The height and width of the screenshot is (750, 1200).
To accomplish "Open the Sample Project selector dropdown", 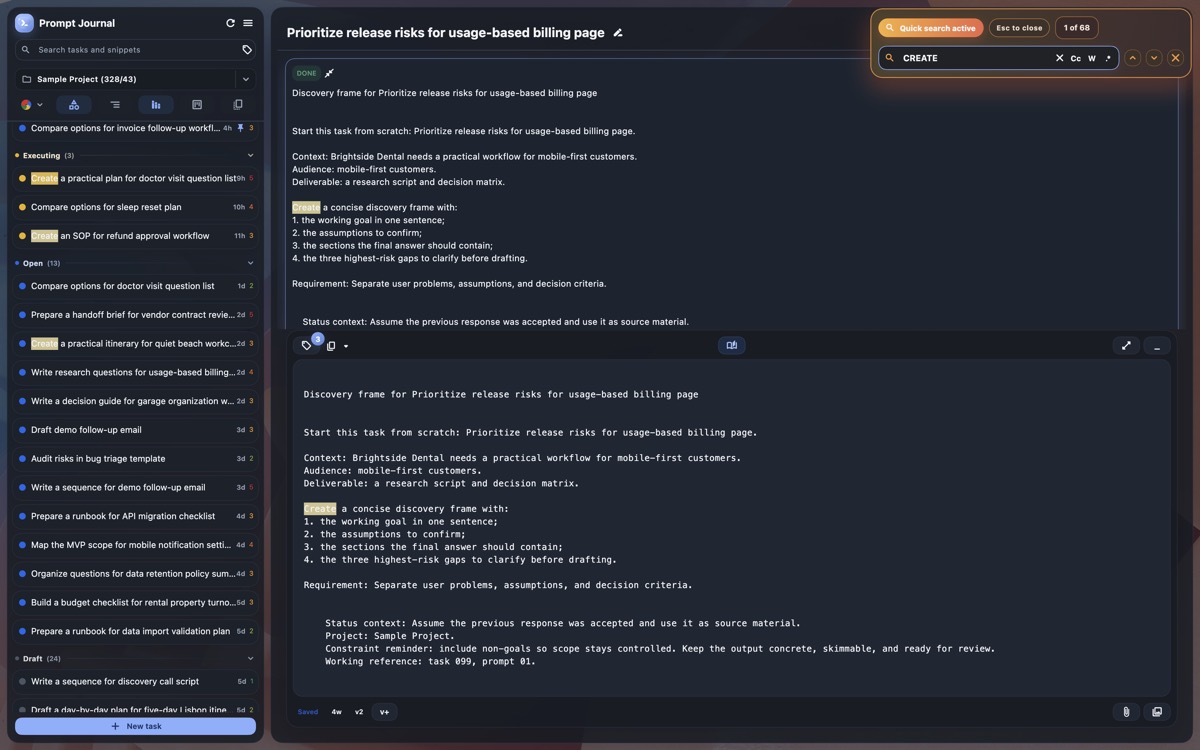I will pos(246,79).
